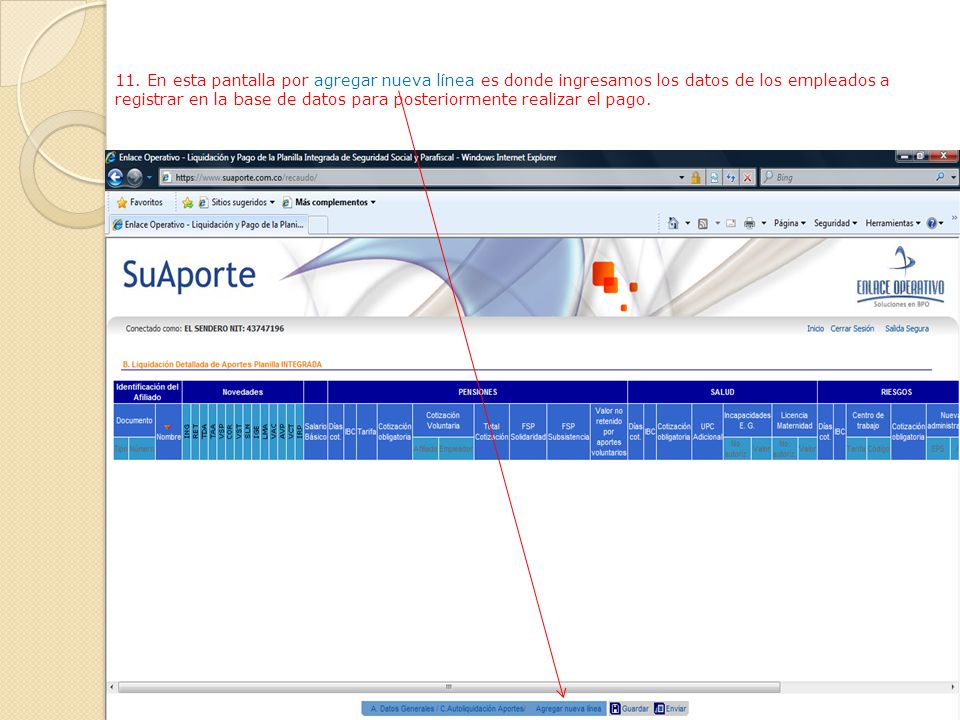Viewport: 960px width, 720px height.
Task: Click the scrollbar right arrow
Action: pos(953,687)
